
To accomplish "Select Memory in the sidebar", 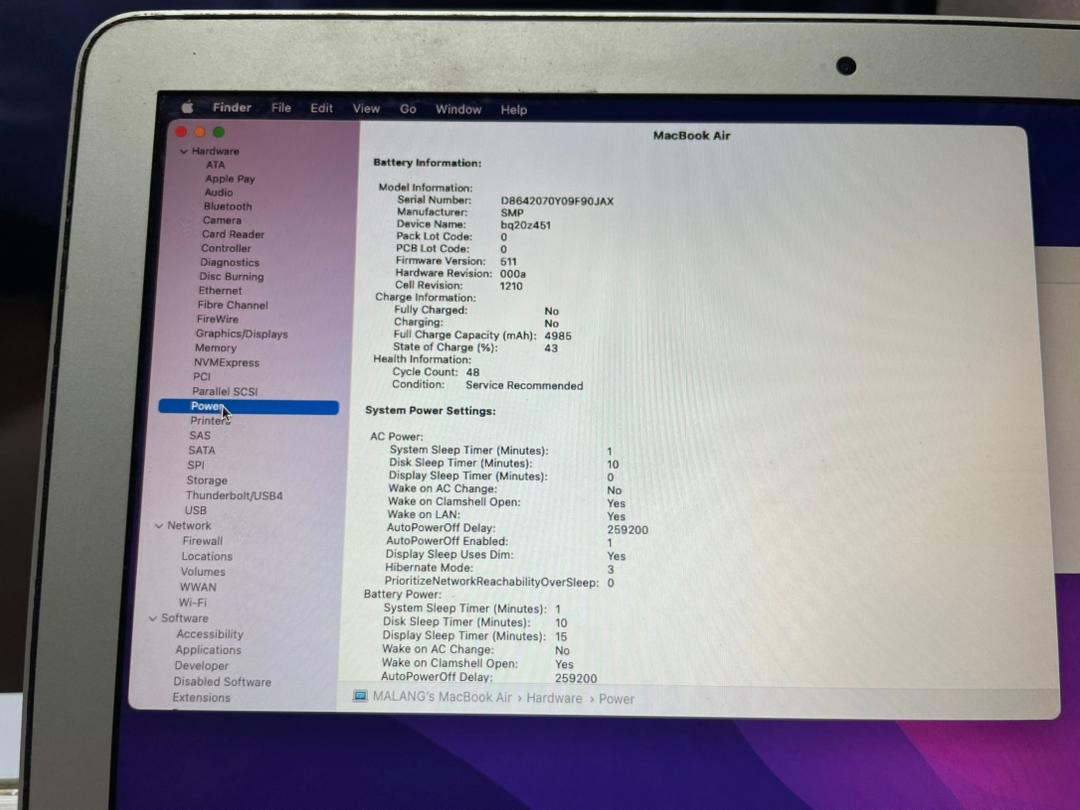I will (216, 348).
